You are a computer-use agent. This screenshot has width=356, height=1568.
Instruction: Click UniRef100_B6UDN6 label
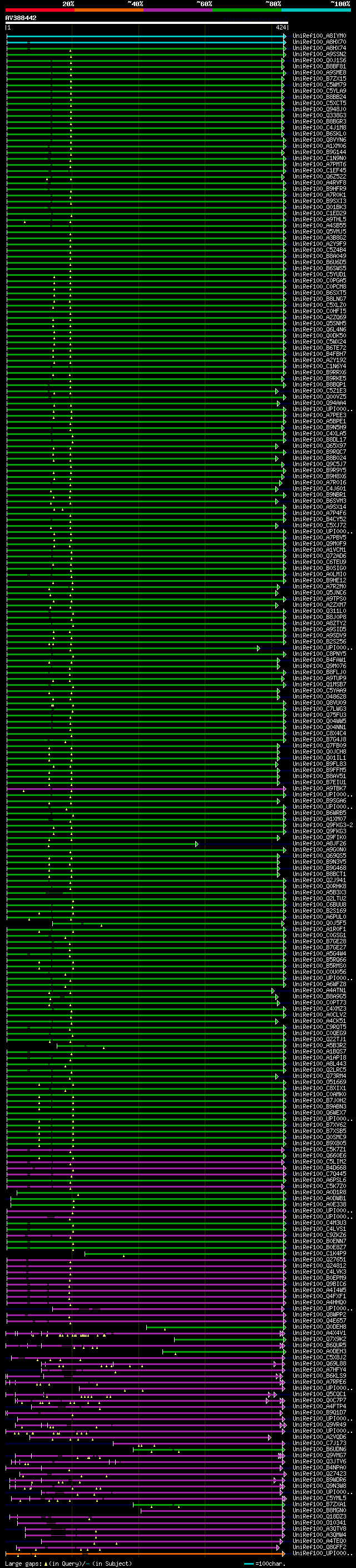pyautogui.click(x=319, y=1449)
